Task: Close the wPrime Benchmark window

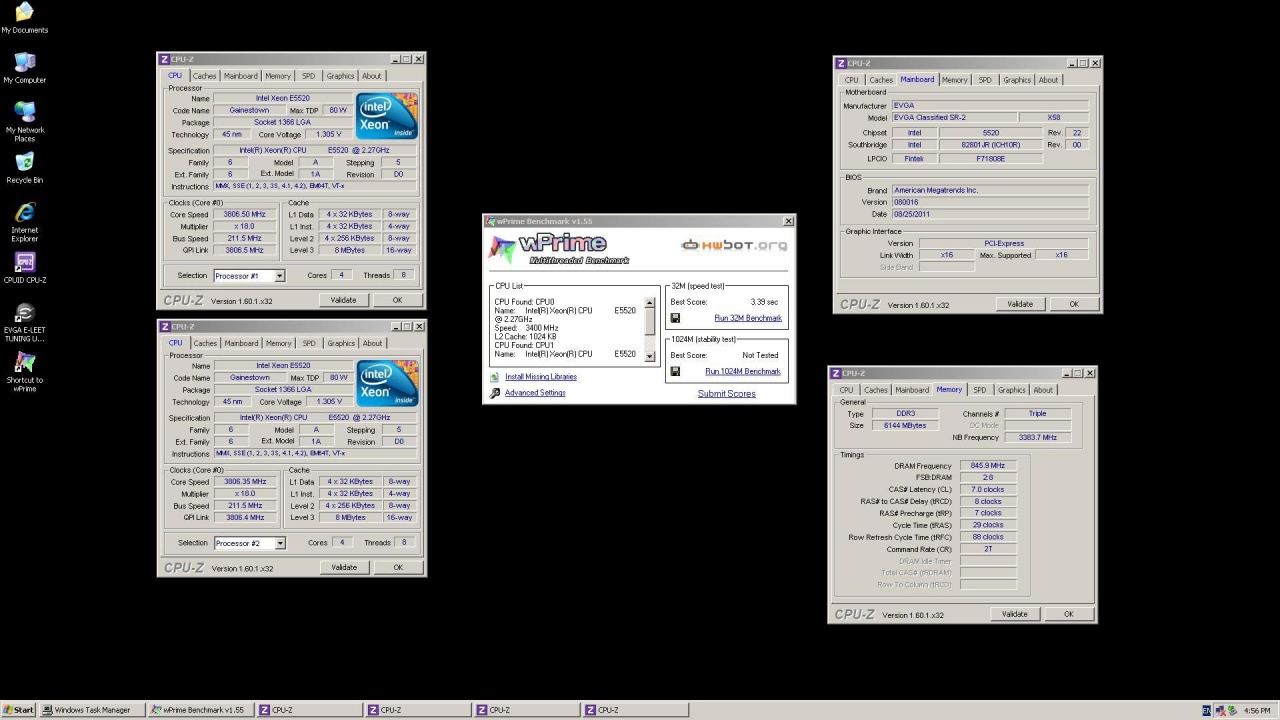Action: pos(788,221)
